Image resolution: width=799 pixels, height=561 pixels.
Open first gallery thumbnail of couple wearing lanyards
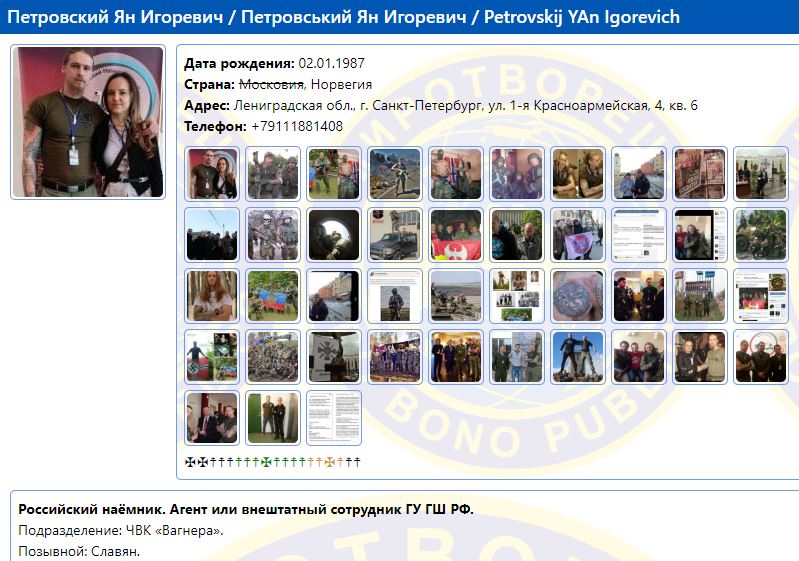(211, 174)
